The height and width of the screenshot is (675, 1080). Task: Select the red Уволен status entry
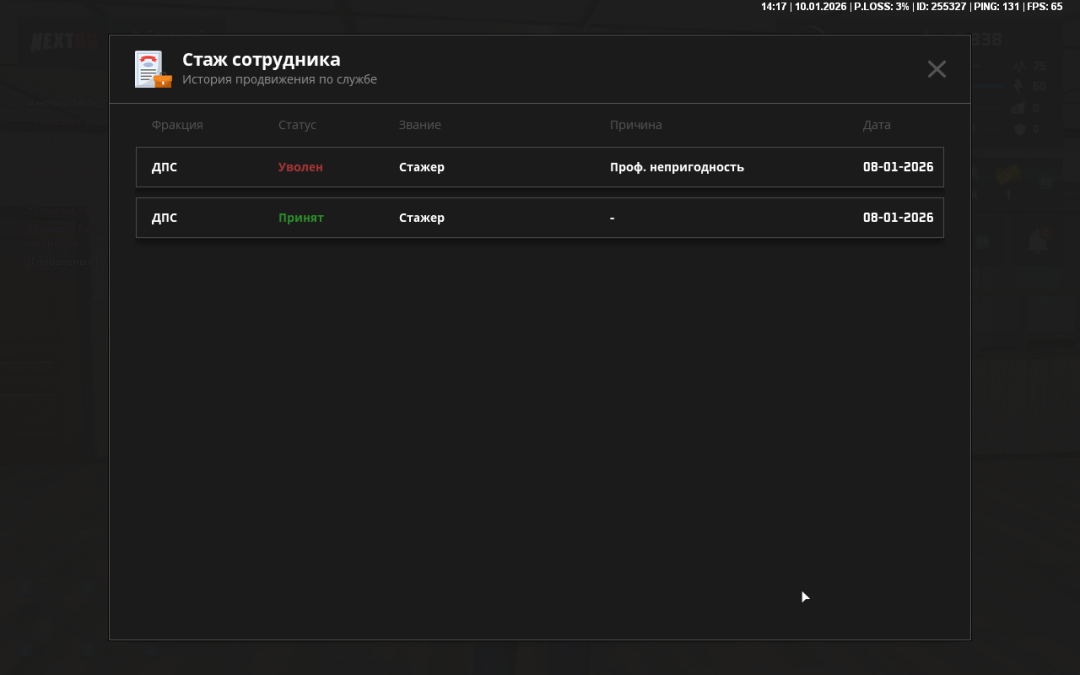(x=300, y=167)
